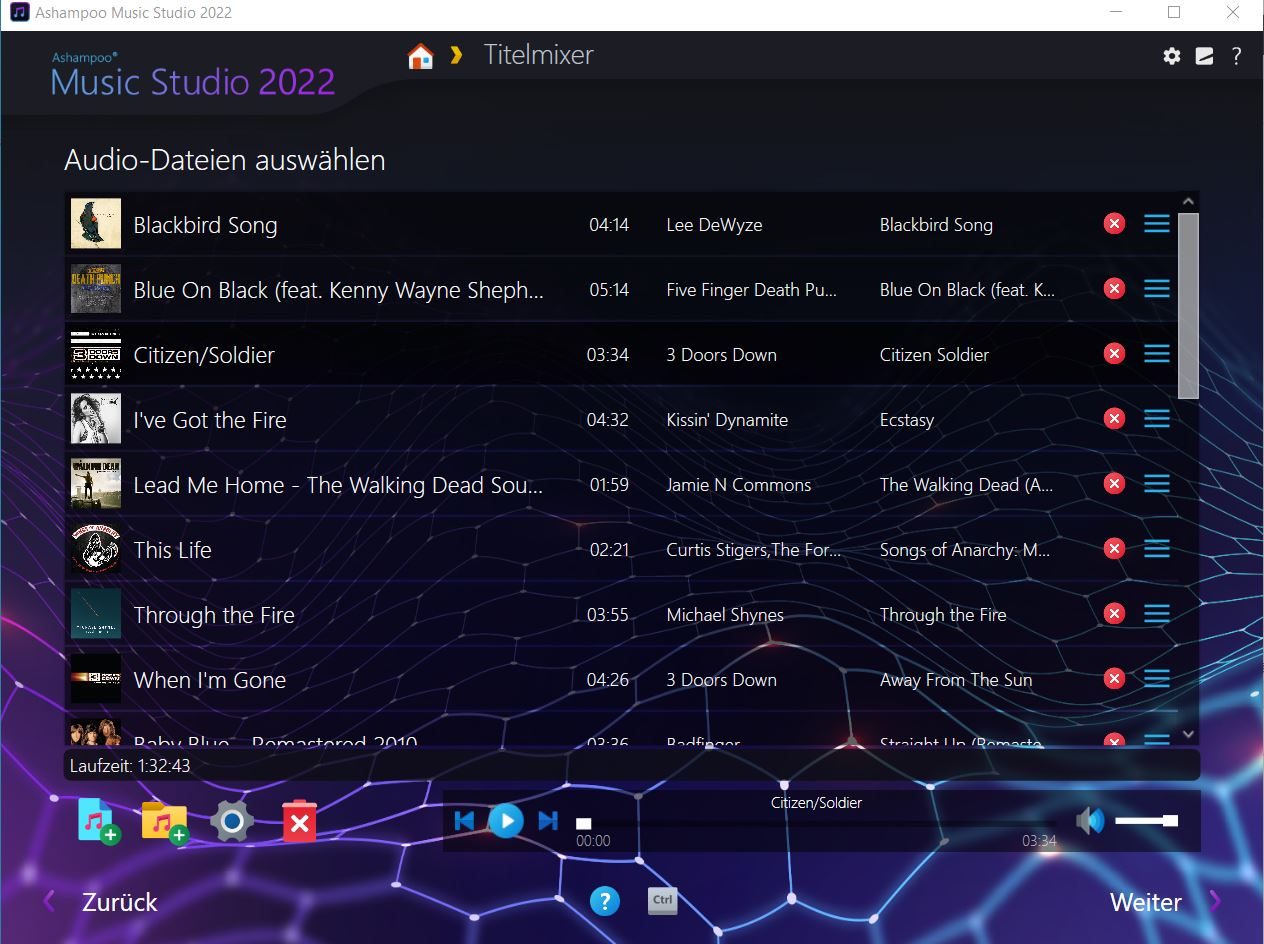Click the Laufzeit 1:32:43 status text
Screen dimensions: 1264x944
[x=130, y=766]
